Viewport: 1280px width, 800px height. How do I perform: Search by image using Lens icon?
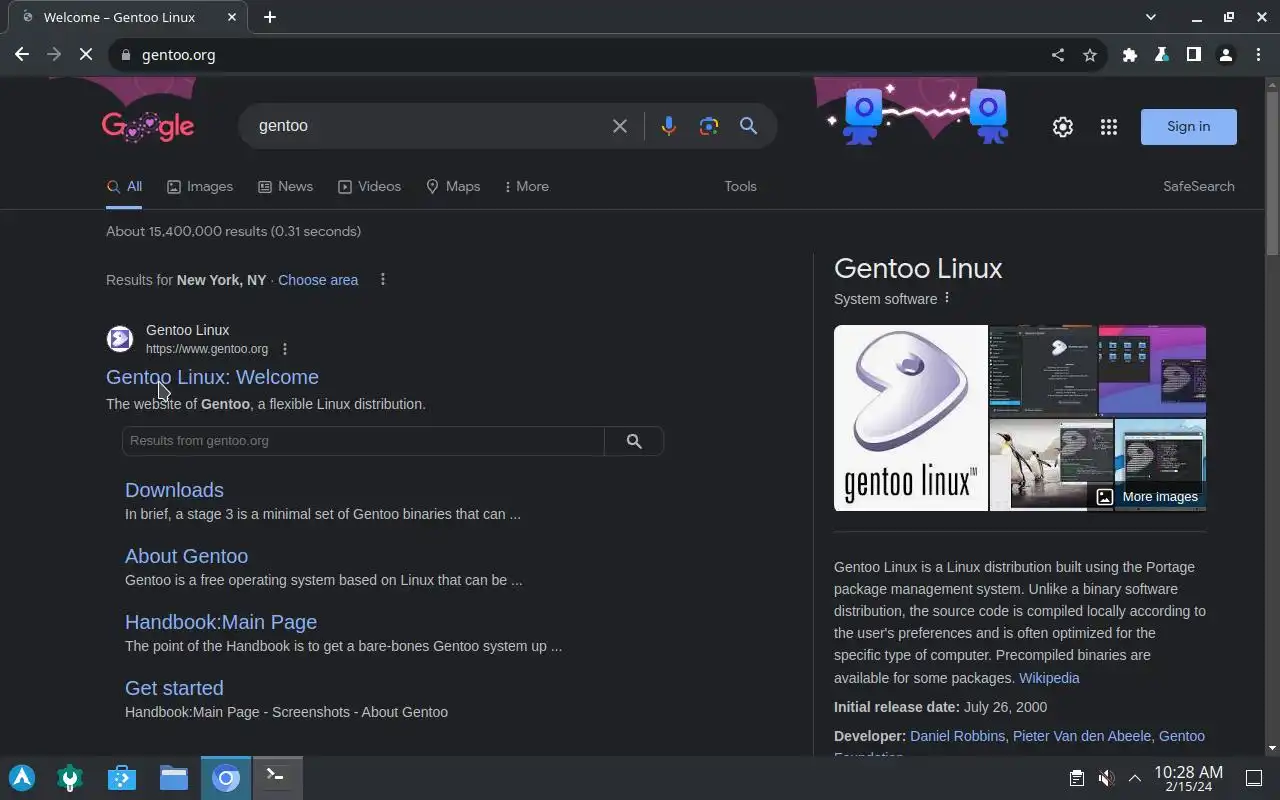[x=709, y=126]
